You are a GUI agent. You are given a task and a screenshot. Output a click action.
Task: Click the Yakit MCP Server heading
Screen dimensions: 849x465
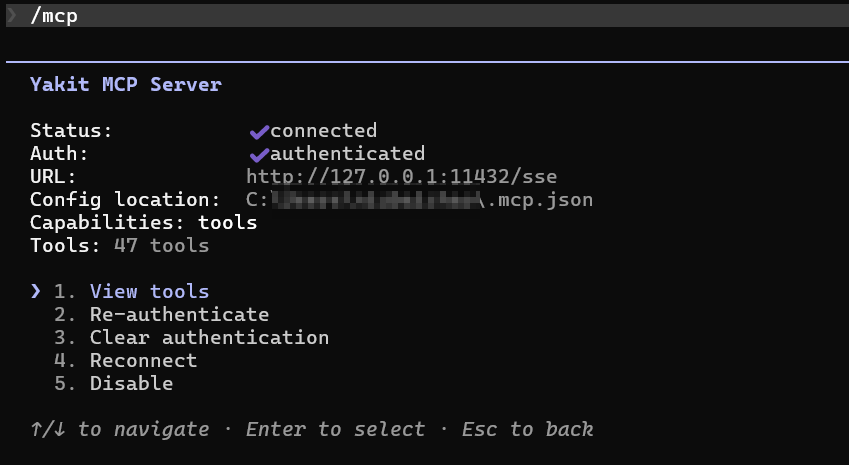(126, 84)
